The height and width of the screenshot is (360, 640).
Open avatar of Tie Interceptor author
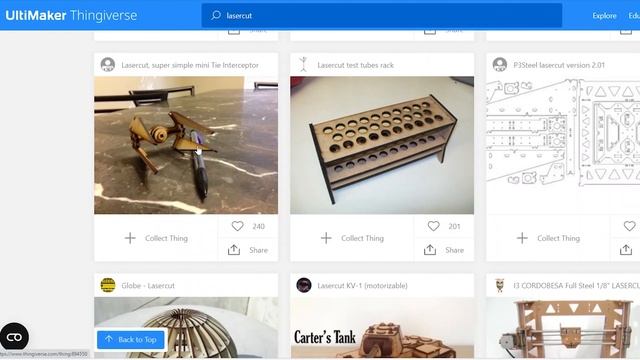pos(108,64)
